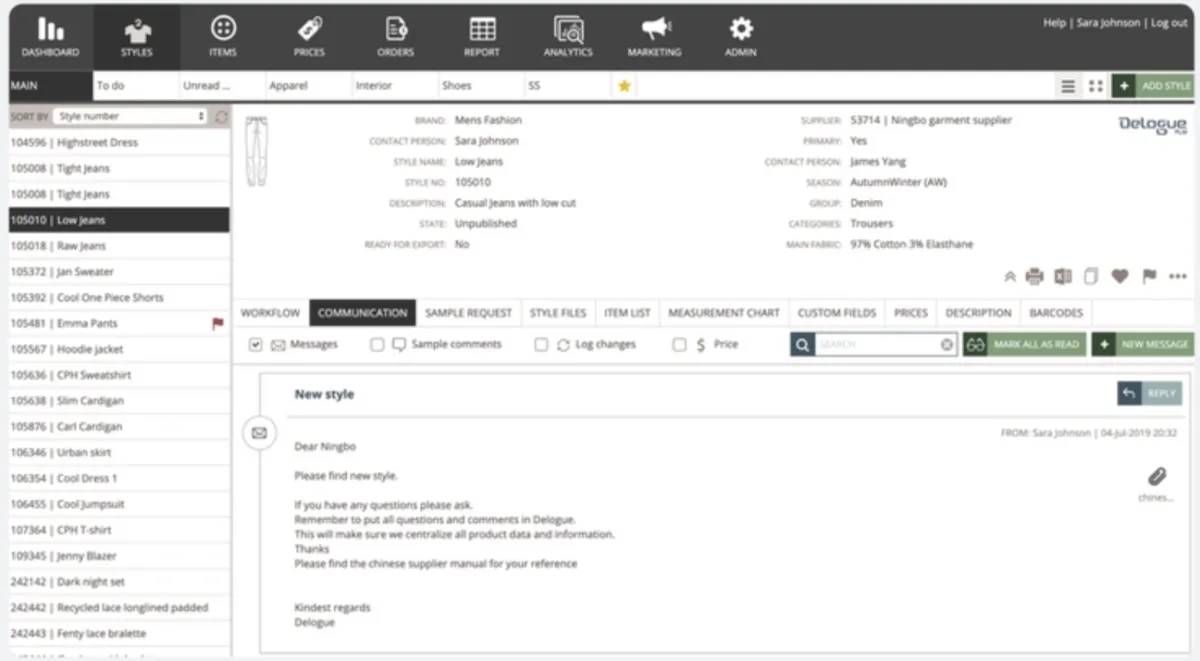This screenshot has height=661, width=1200.
Task: Mark style as favorite with heart icon
Action: [1119, 276]
